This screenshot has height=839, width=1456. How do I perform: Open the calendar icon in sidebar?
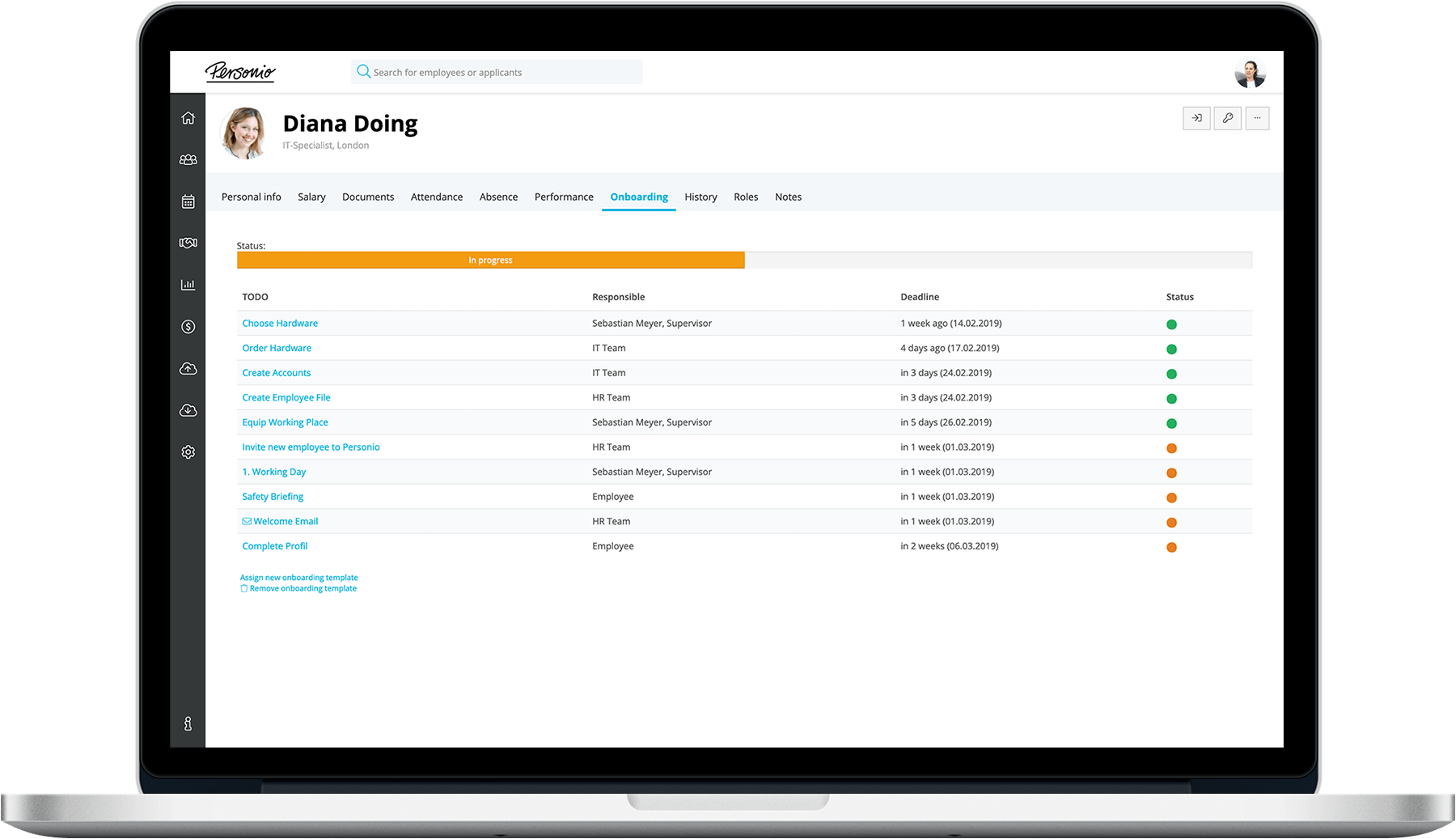click(188, 201)
